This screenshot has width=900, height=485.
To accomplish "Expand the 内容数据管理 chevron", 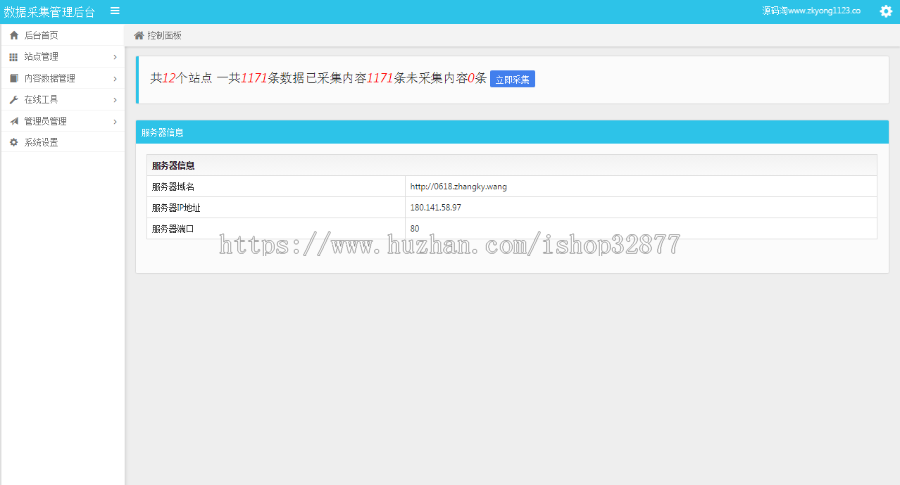I will 115,79.
